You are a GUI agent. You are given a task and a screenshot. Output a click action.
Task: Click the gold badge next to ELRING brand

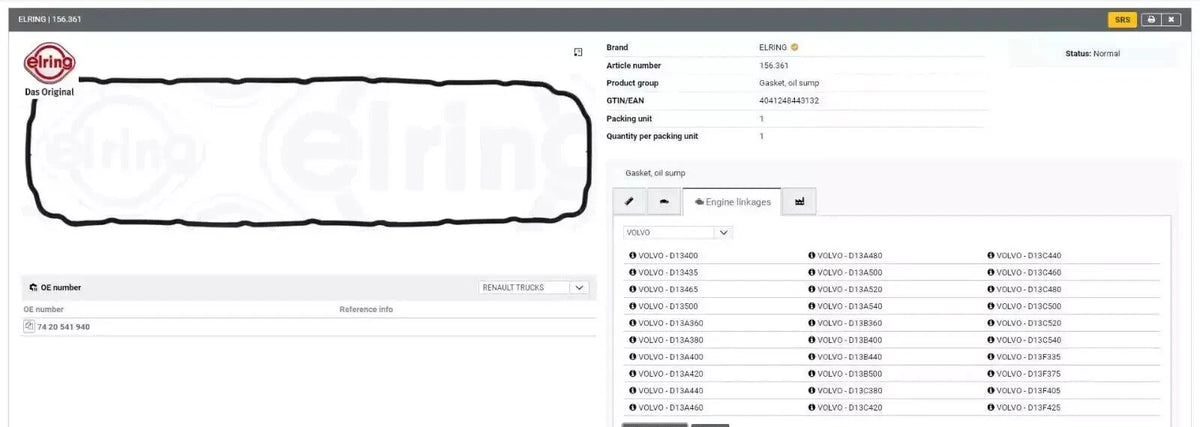[x=794, y=47]
